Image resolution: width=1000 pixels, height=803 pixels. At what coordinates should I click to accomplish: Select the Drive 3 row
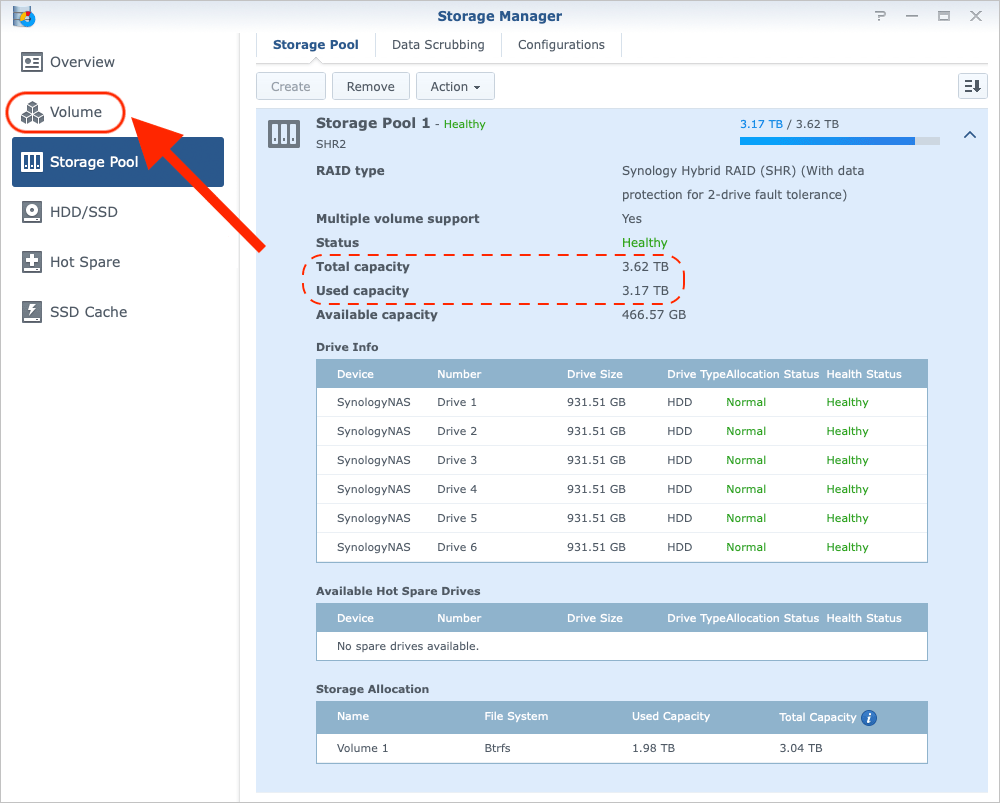click(x=622, y=460)
